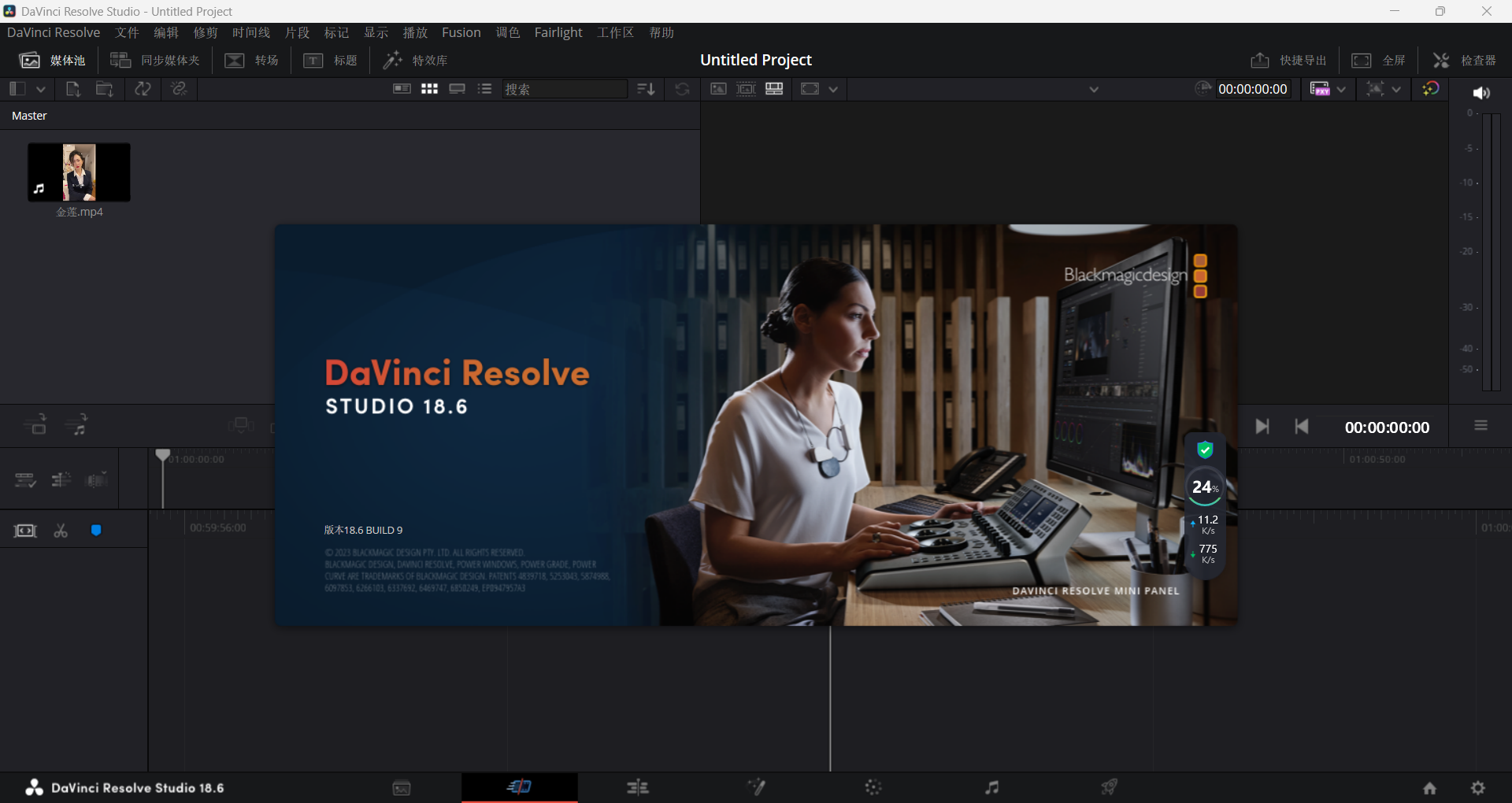1512x803 pixels.
Task: Select source tape viewer mode icon
Action: (746, 89)
